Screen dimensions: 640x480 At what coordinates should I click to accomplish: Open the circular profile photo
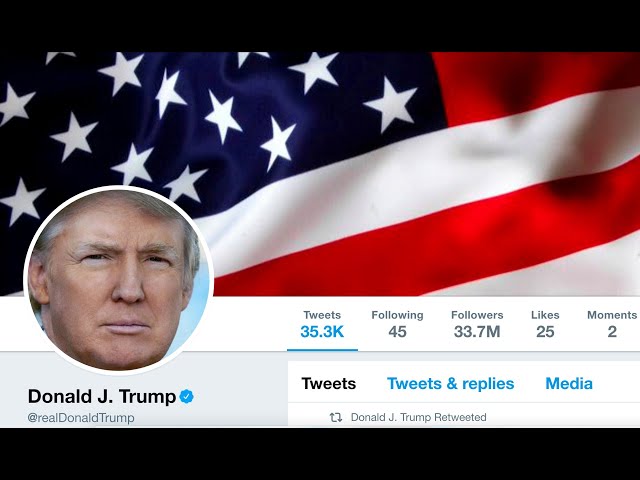tap(118, 280)
